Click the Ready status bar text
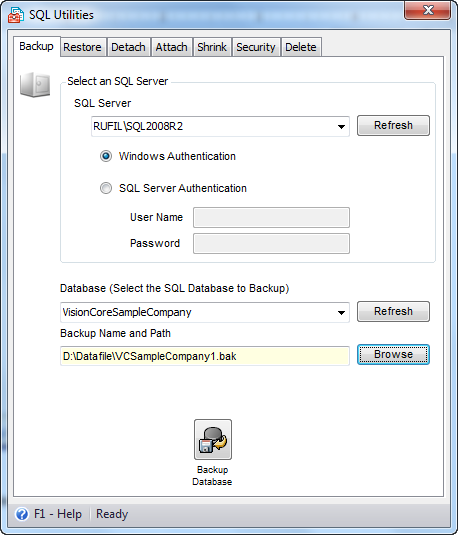Viewport: 458px width, 535px height. tap(112, 514)
